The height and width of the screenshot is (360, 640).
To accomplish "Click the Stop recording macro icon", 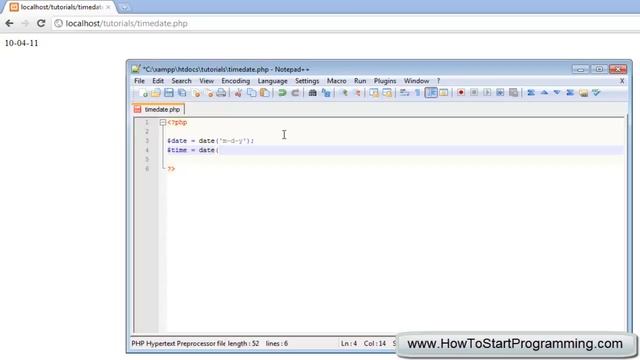I will click(474, 93).
